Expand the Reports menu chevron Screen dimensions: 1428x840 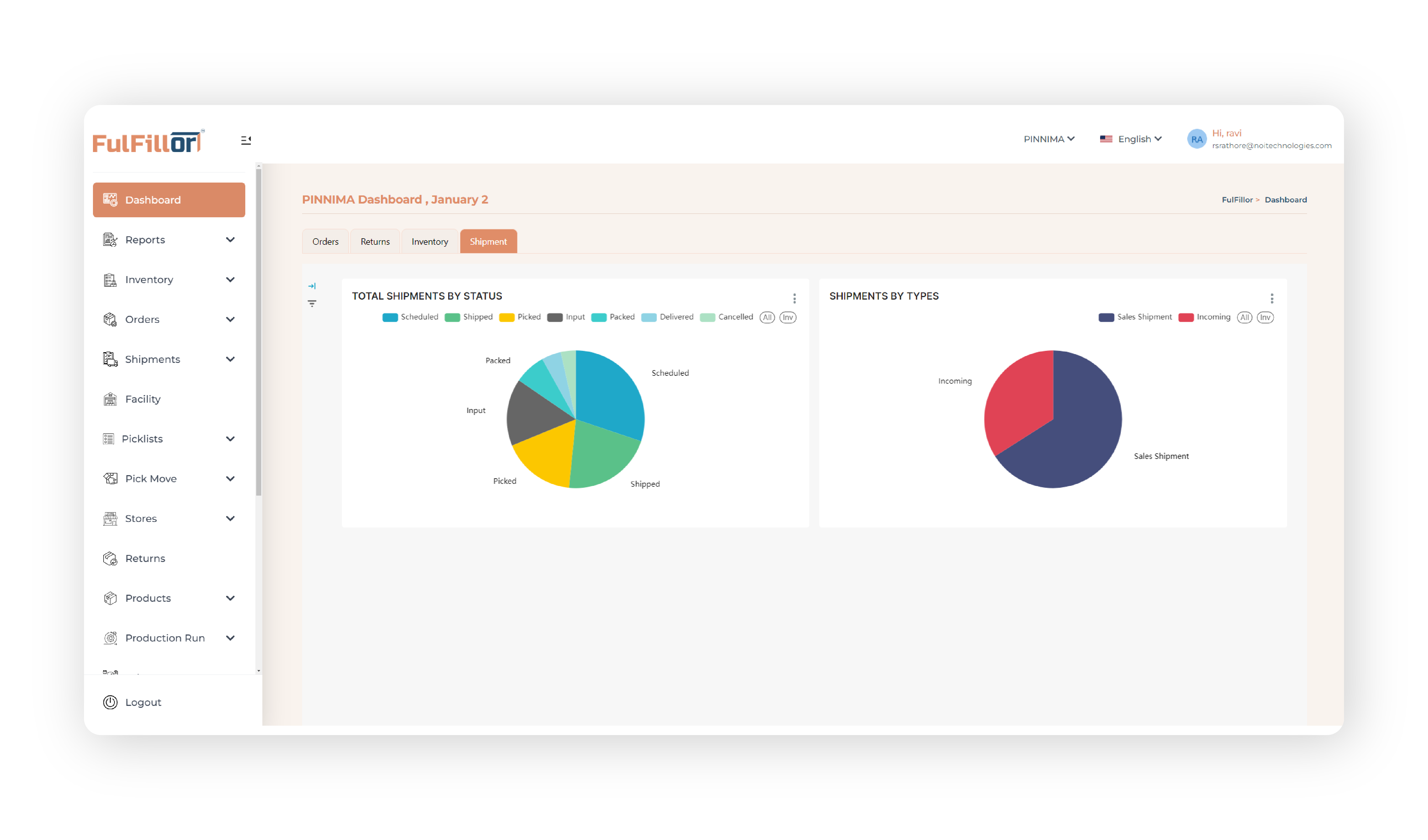point(230,240)
